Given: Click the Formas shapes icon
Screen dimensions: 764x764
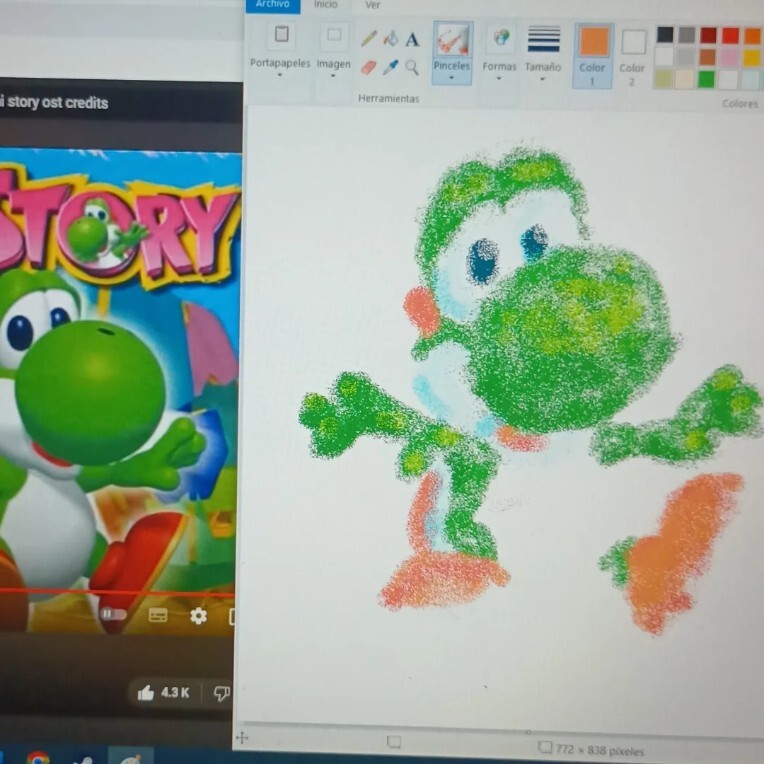Looking at the screenshot, I should [x=500, y=38].
